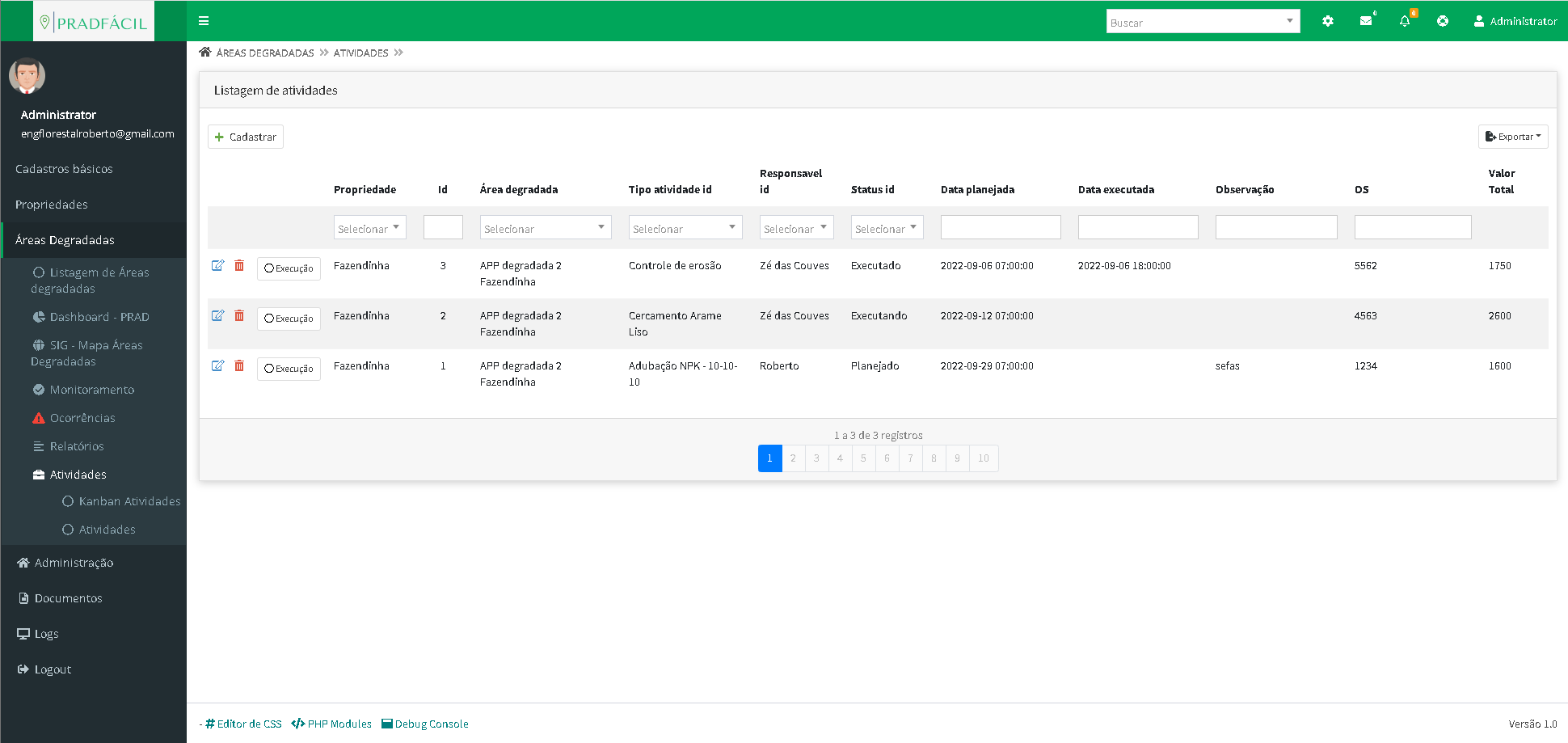Open the Exportar dropdown button

coord(1512,137)
